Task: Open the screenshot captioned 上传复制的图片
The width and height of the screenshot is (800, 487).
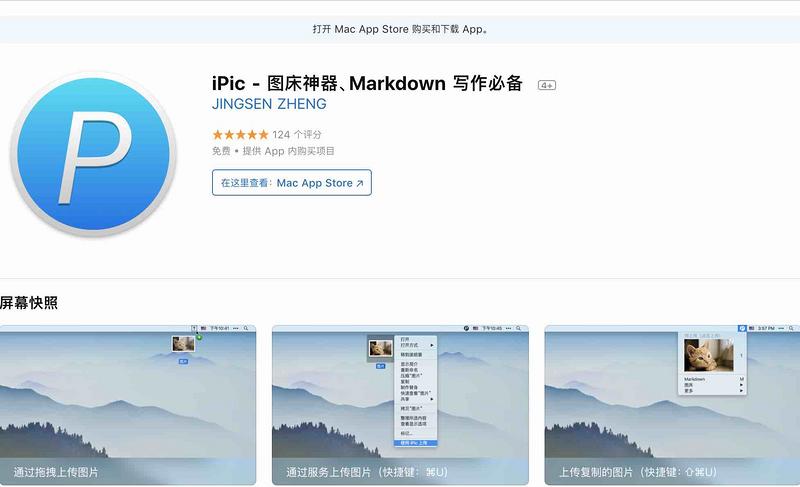Action: click(x=672, y=405)
